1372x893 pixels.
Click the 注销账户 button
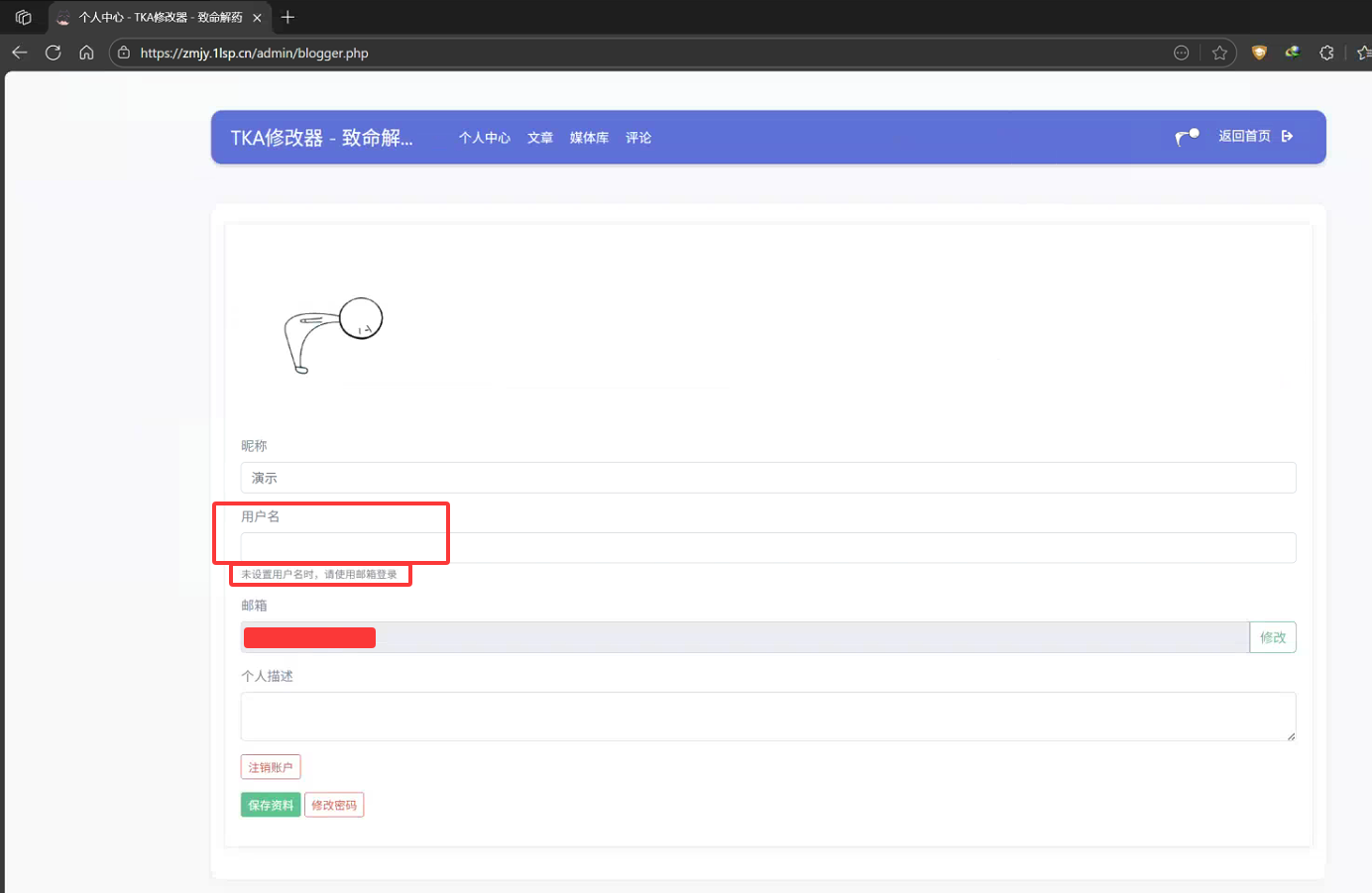(271, 767)
